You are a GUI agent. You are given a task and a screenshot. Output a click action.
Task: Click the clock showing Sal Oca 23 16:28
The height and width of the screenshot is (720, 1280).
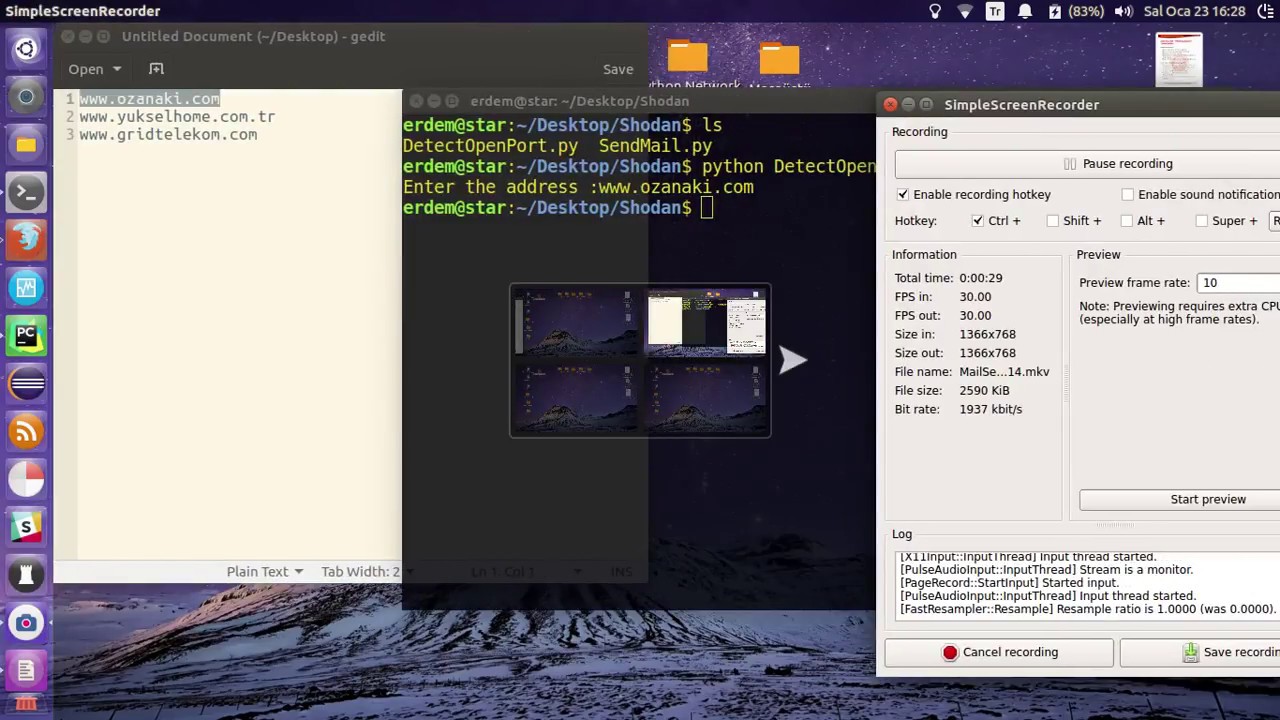point(1194,11)
